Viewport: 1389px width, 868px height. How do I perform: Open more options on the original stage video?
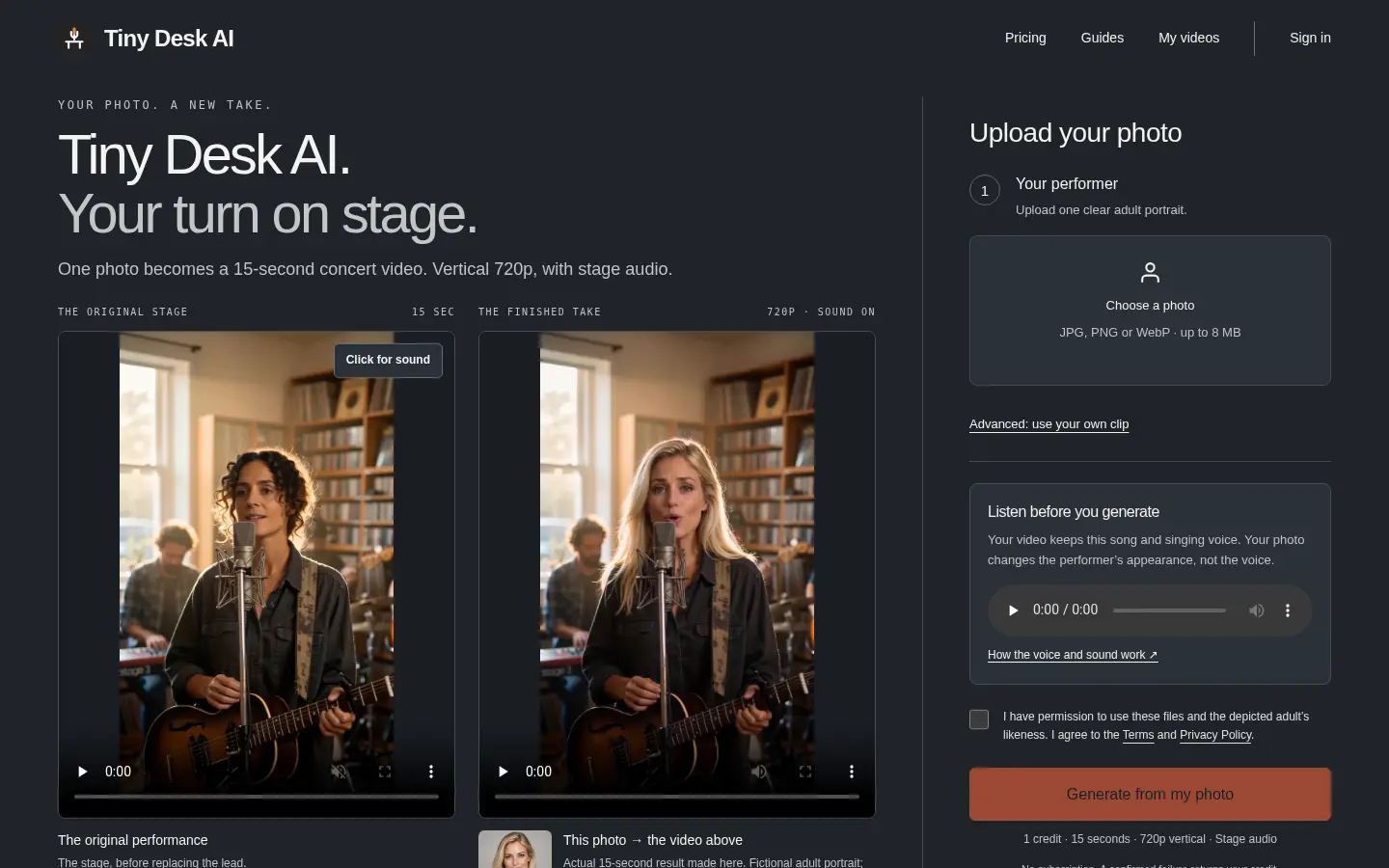click(x=431, y=772)
